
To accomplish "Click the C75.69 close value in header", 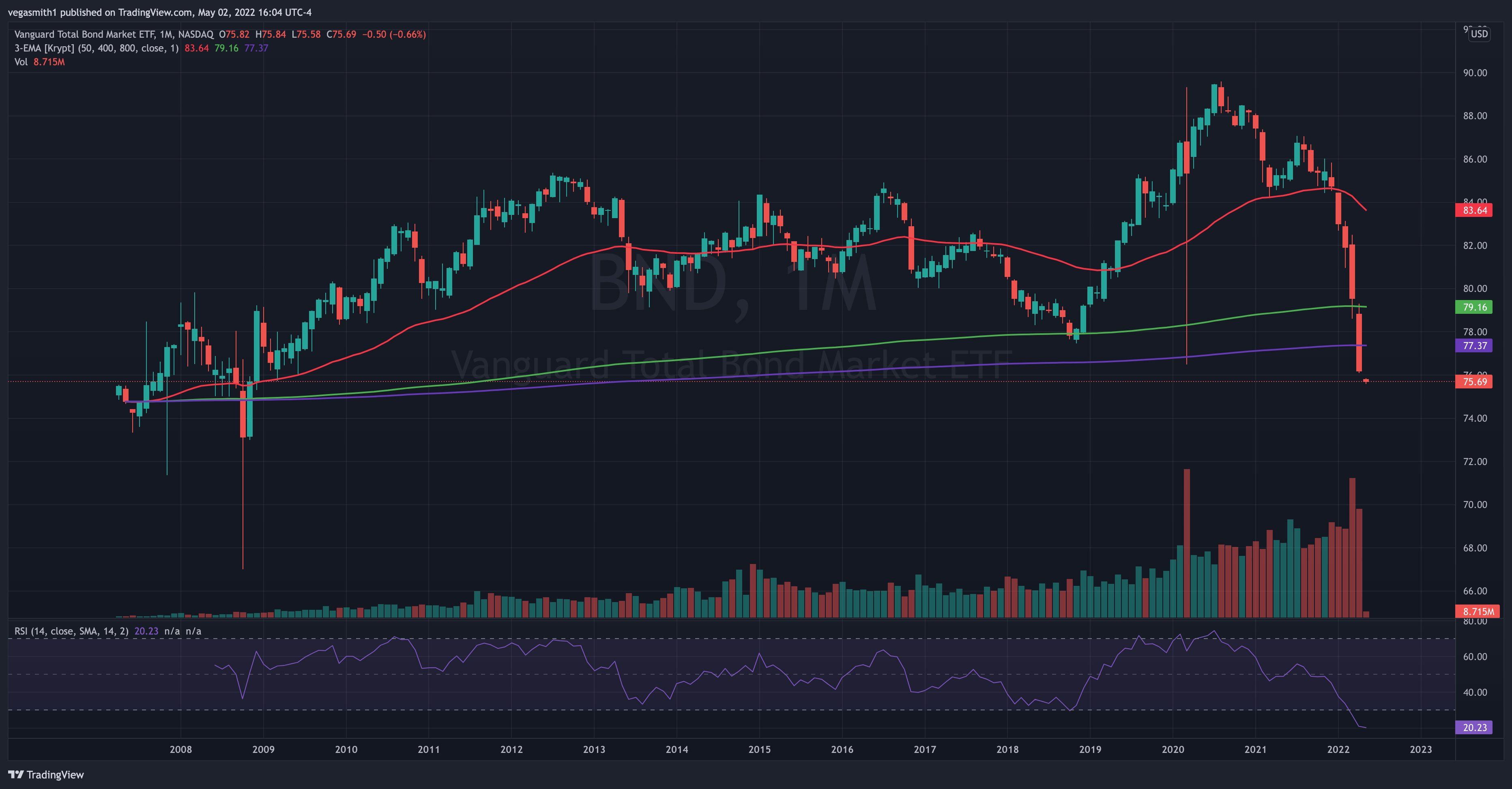I will click(x=341, y=34).
